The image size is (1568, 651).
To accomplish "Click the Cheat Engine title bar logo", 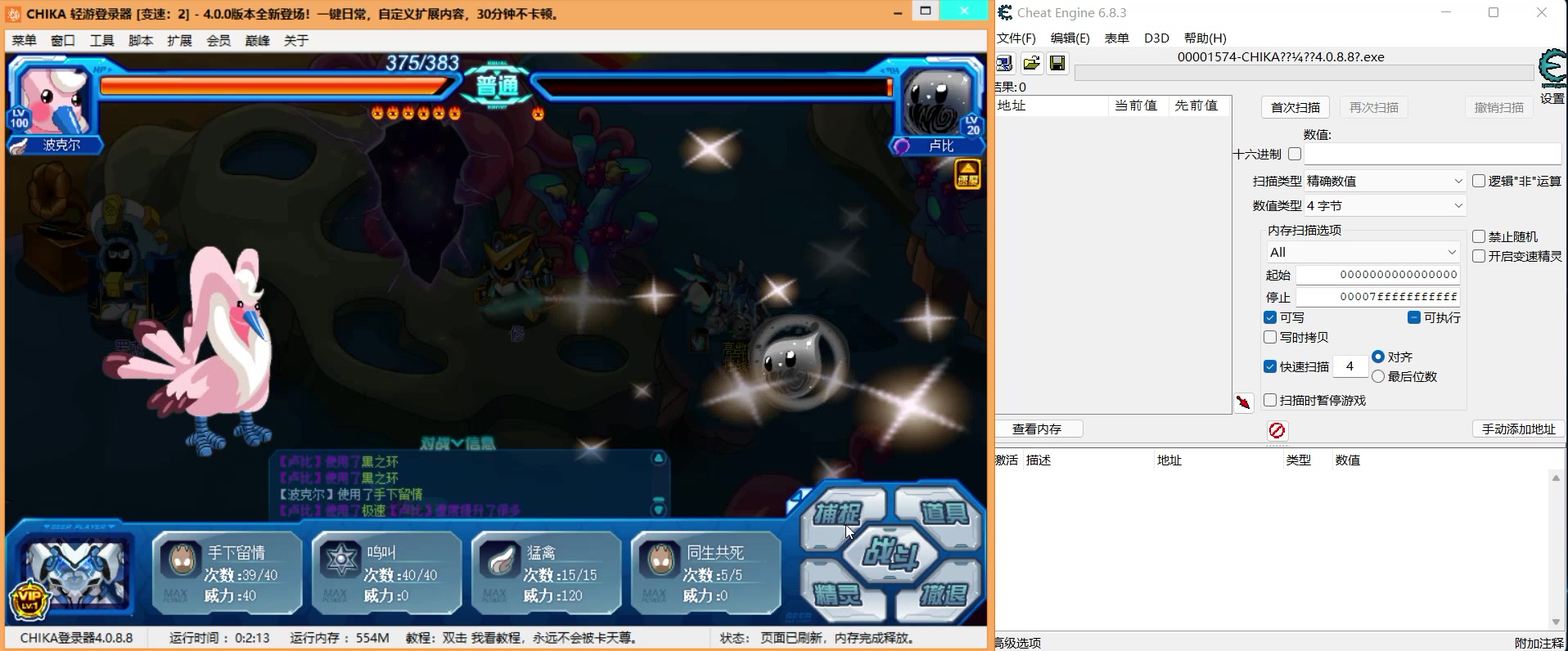I will [x=1005, y=12].
